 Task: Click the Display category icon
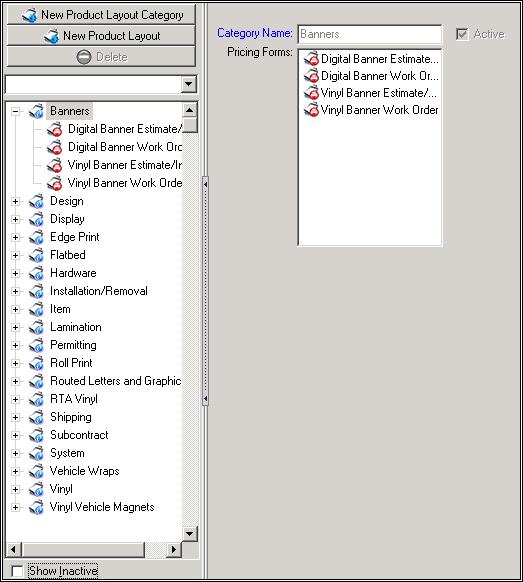pos(36,219)
